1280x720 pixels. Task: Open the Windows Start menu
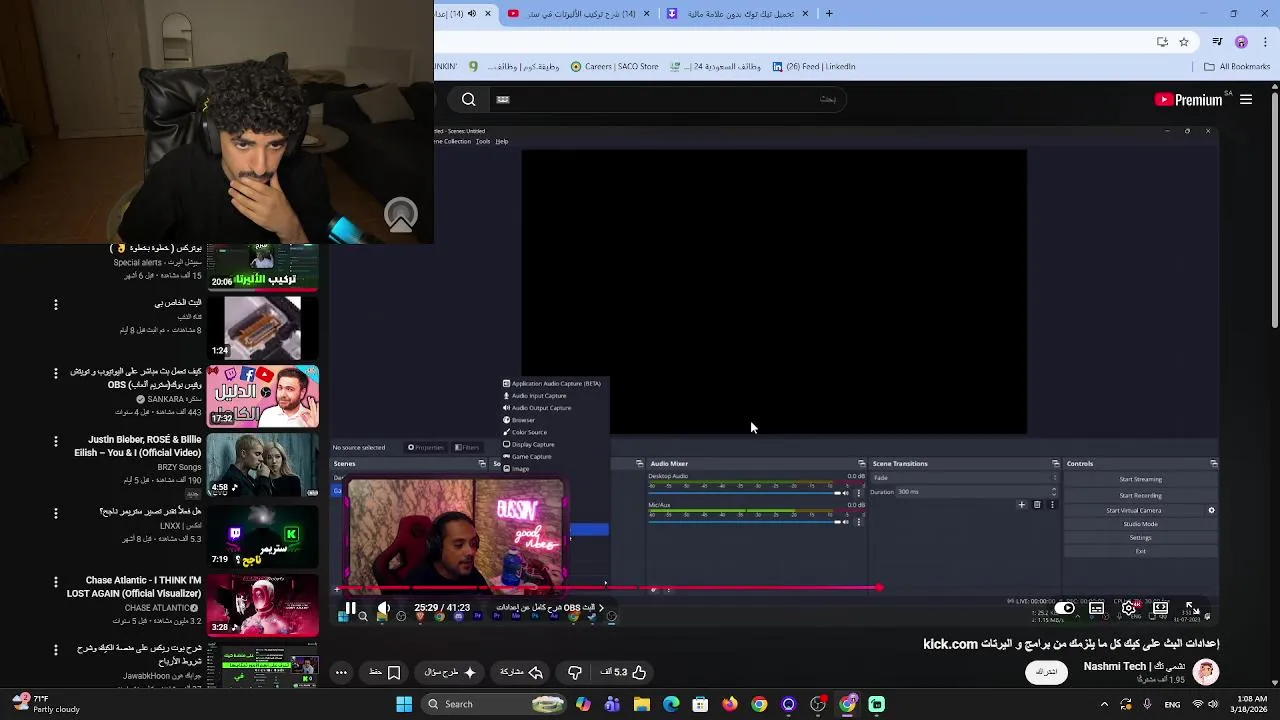[404, 704]
